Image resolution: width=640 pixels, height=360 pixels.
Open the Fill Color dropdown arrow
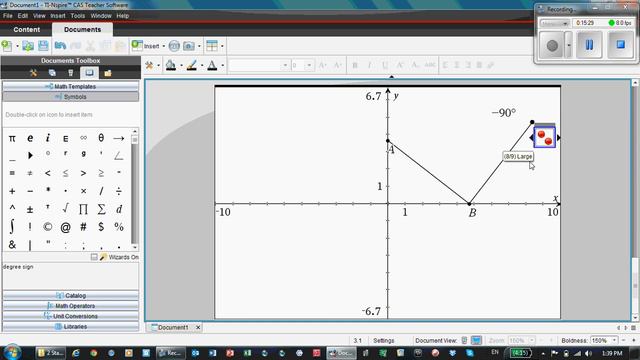[181, 66]
